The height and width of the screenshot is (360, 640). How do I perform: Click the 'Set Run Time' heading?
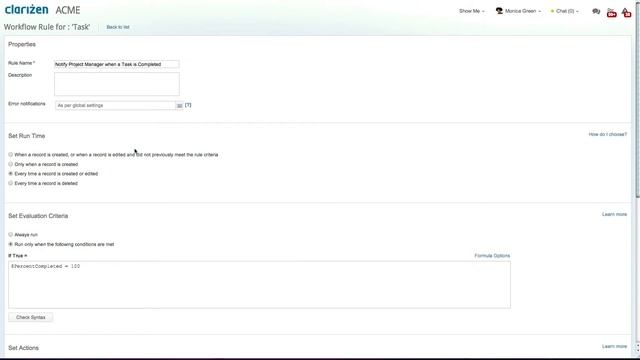[x=27, y=136]
